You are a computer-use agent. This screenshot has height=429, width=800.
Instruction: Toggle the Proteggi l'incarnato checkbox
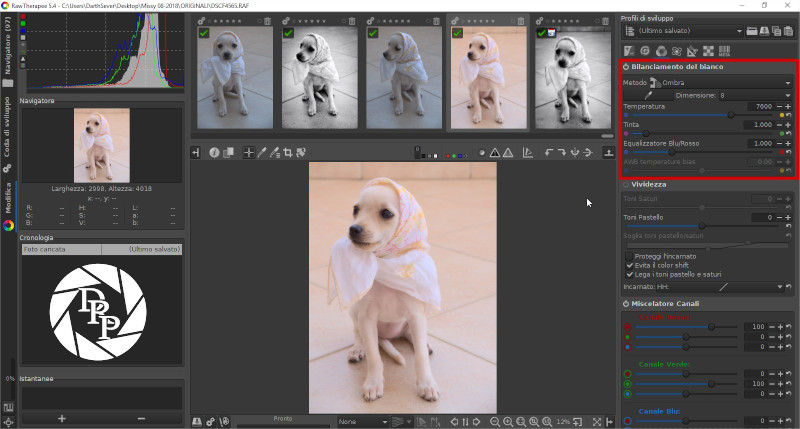point(628,256)
